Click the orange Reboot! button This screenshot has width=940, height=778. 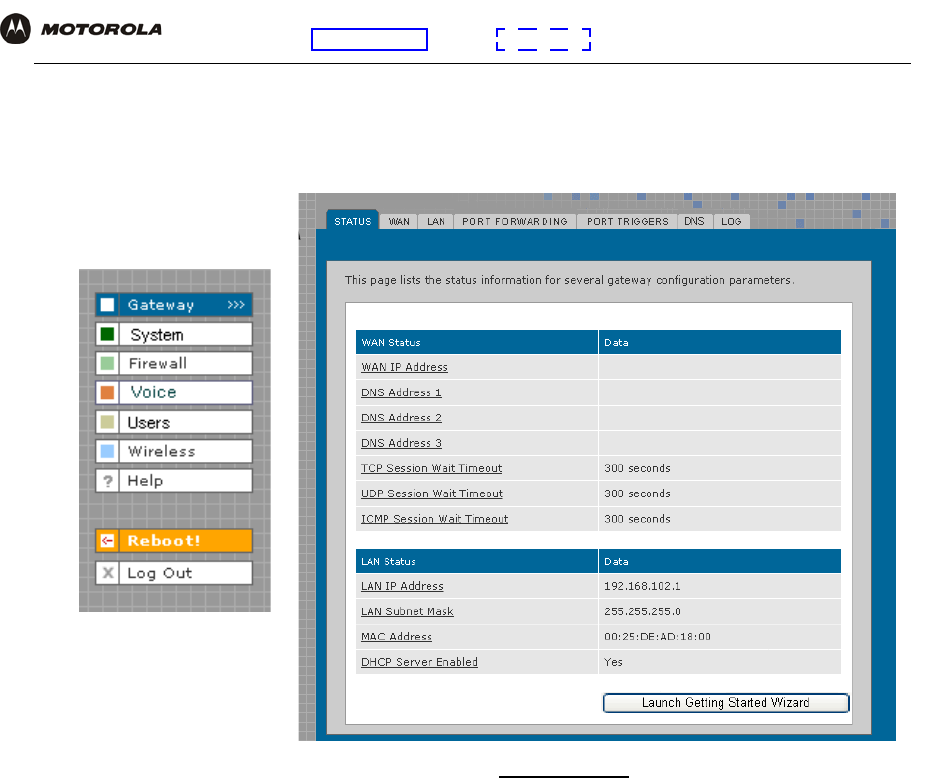point(174,541)
